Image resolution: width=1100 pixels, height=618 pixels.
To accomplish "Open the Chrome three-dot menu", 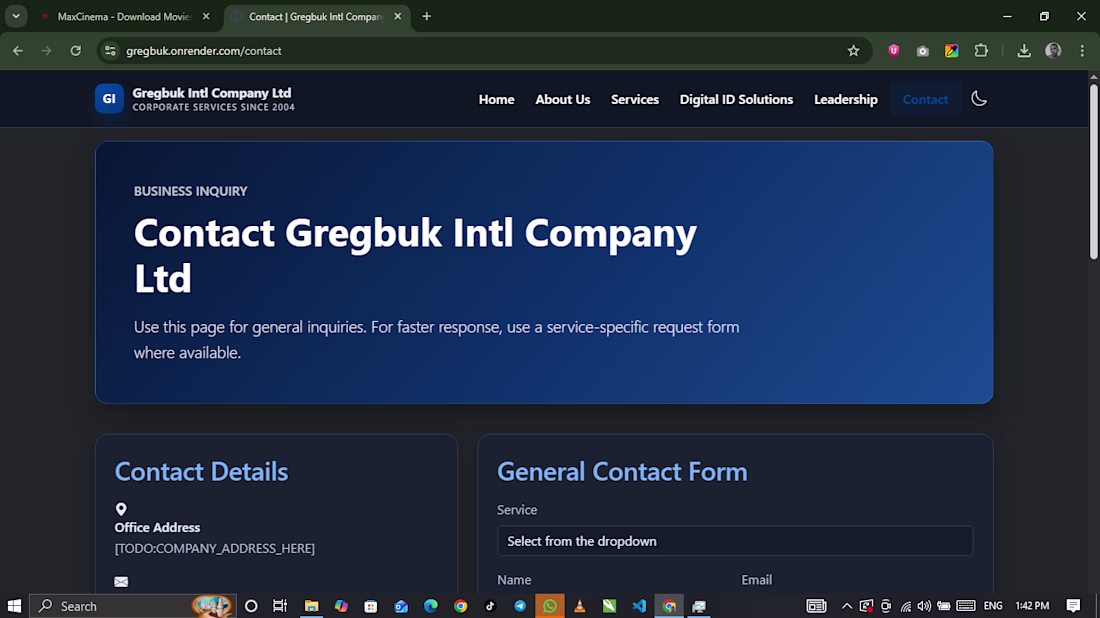I will point(1082,51).
